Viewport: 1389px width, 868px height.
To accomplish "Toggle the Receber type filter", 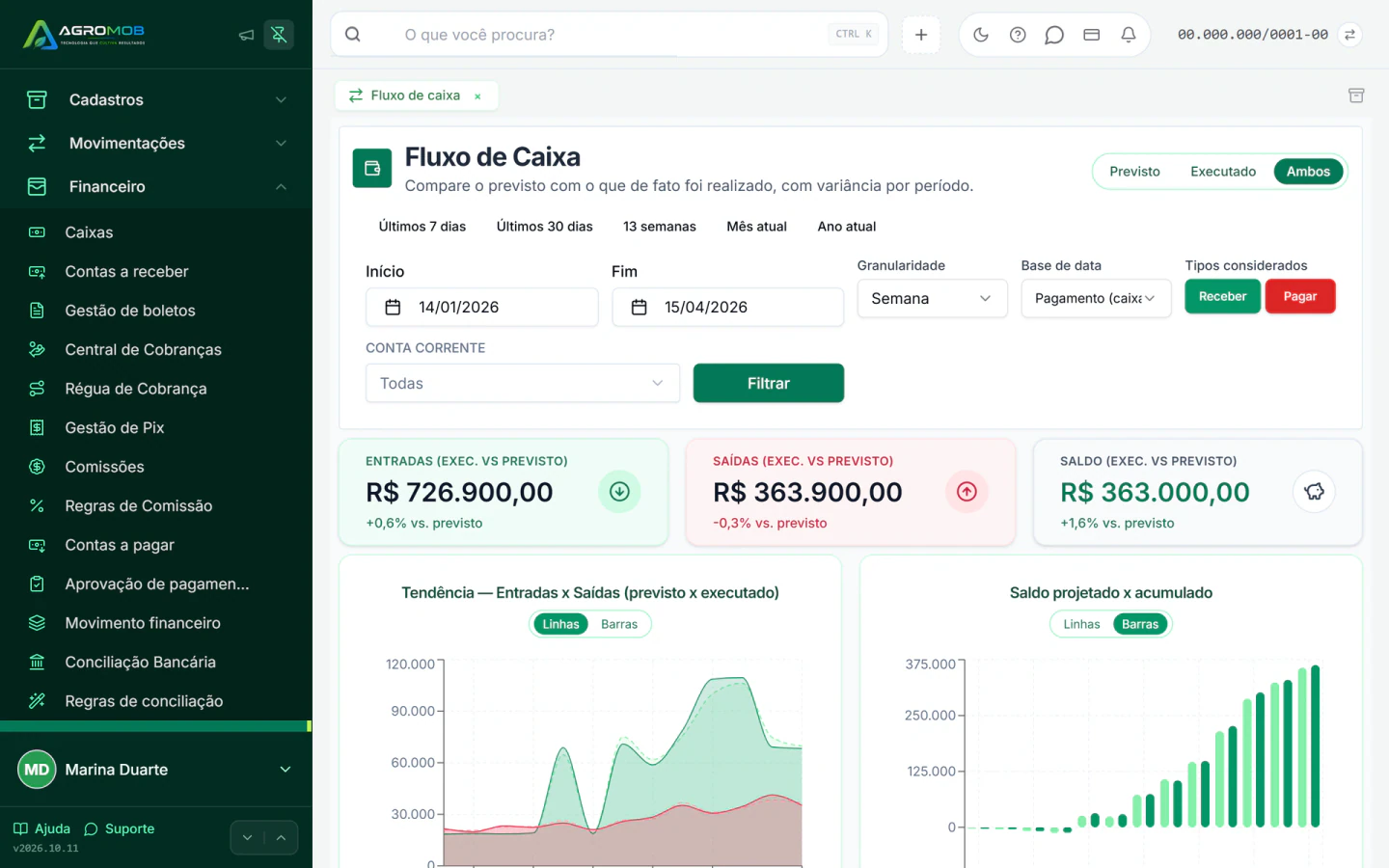I will [x=1222, y=297].
